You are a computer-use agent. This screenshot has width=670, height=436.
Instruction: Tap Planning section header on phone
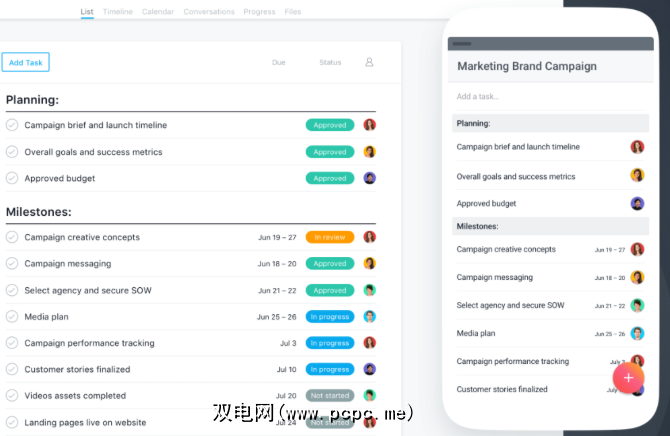[x=550, y=123]
